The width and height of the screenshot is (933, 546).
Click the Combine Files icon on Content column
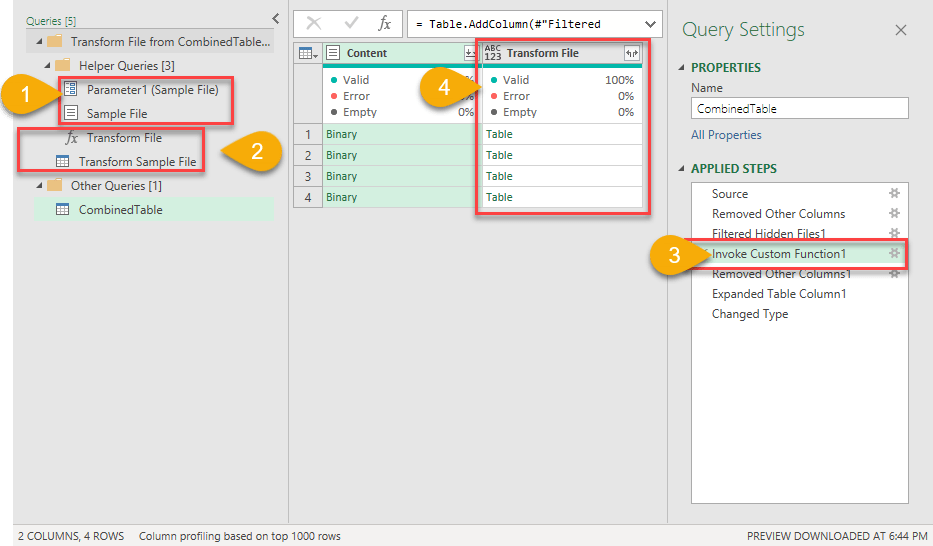pos(470,53)
